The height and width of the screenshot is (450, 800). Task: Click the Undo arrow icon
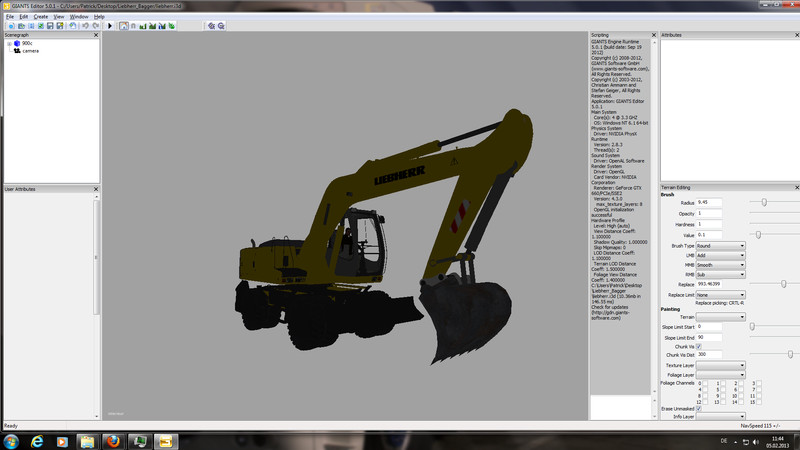[85, 26]
